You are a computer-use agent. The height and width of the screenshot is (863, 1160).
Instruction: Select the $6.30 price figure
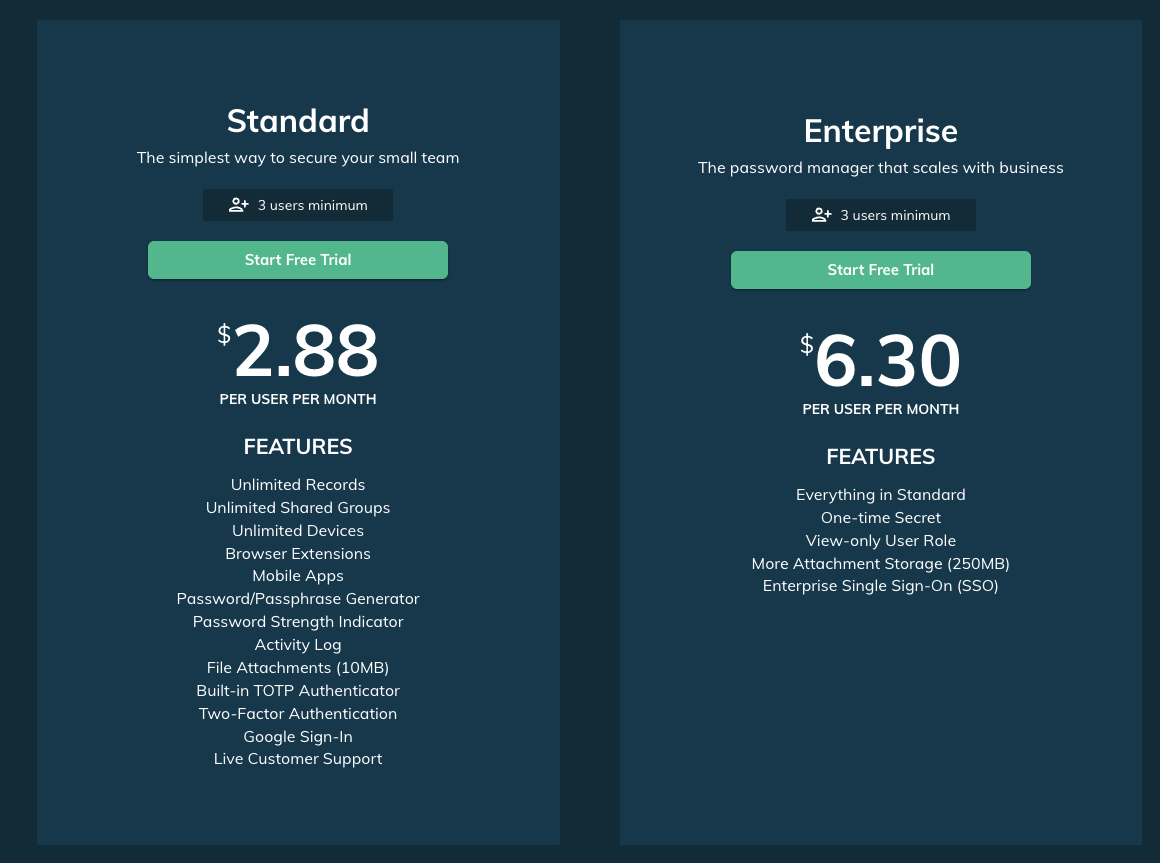click(x=880, y=361)
